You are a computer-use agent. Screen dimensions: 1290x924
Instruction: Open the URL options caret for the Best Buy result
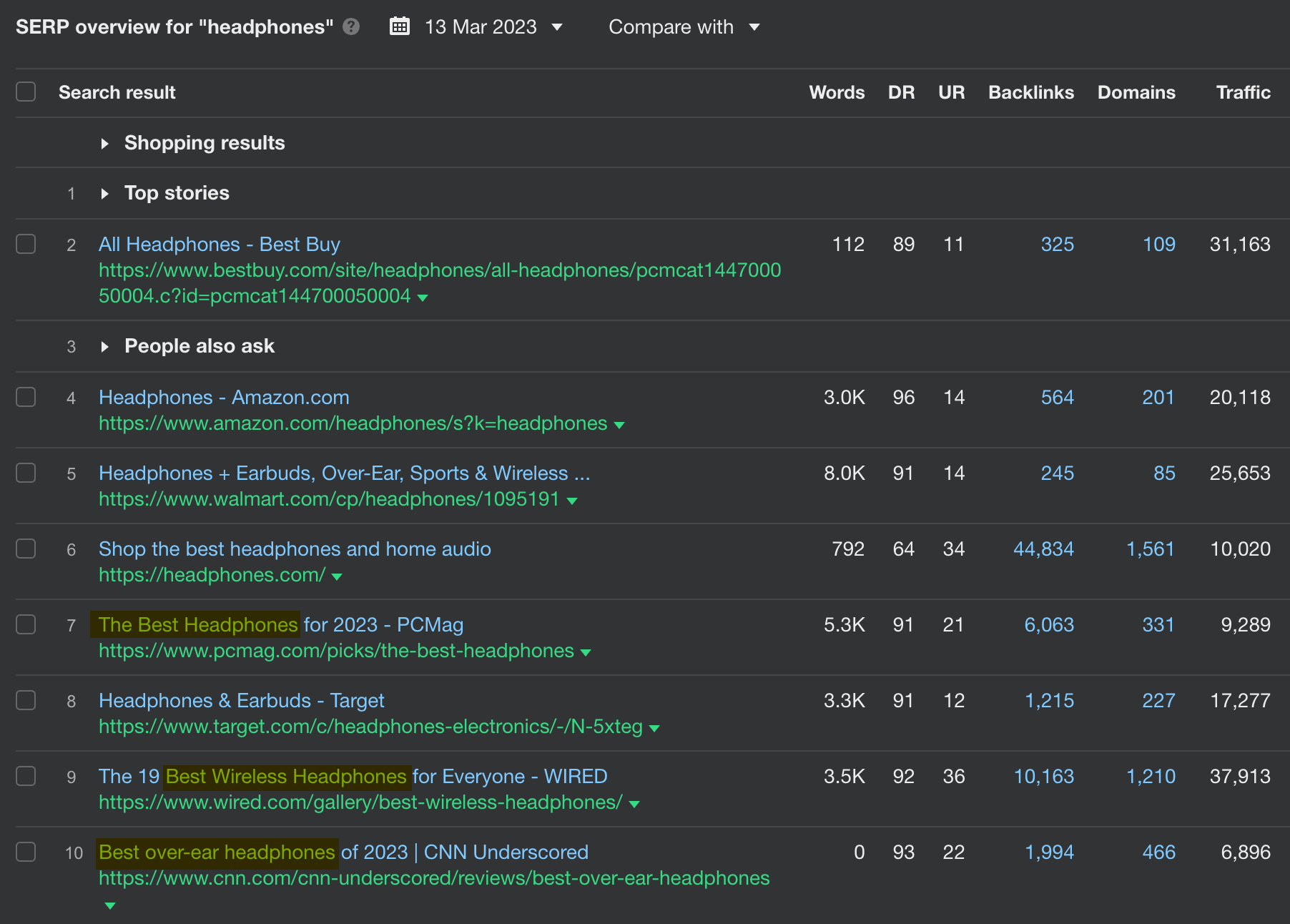pos(423,297)
